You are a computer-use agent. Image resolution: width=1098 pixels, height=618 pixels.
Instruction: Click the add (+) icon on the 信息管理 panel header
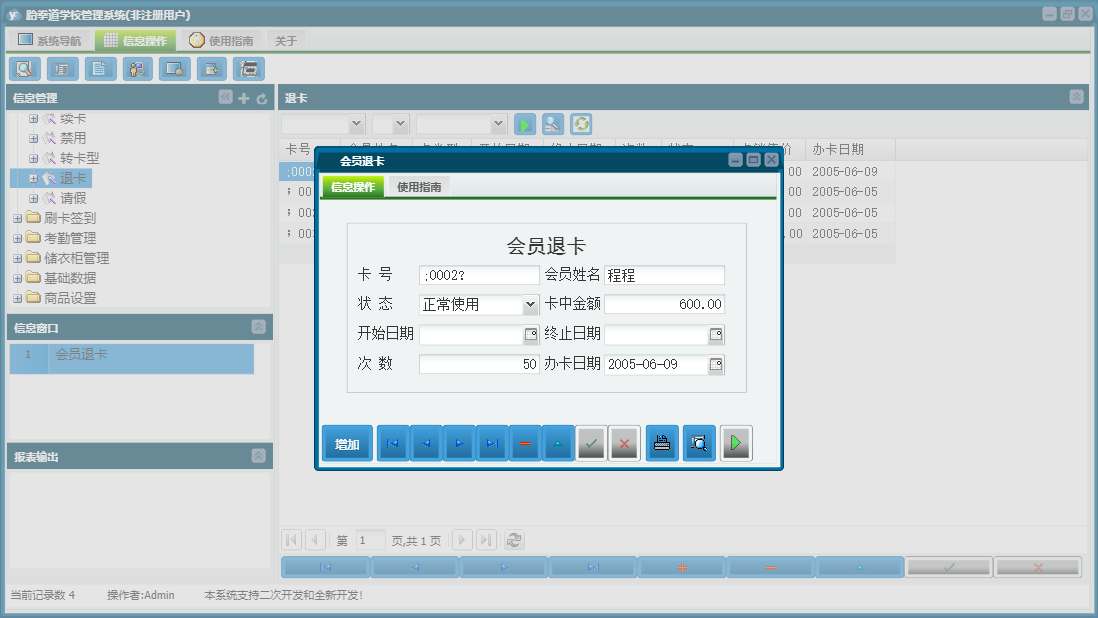tap(243, 99)
